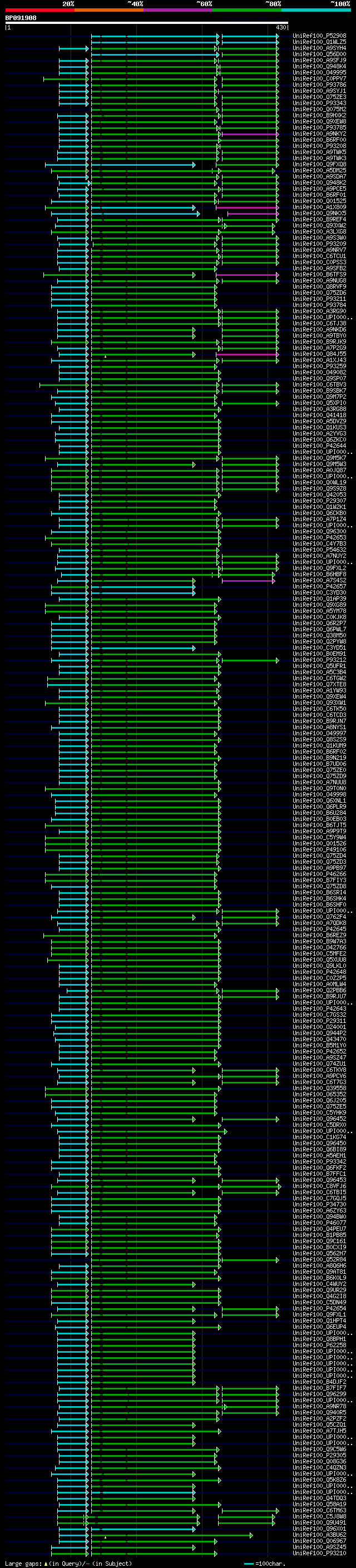This screenshot has width=356, height=1568.
Task: Click the UniRef100_Q1HPT4 label
Action: point(319,1320)
